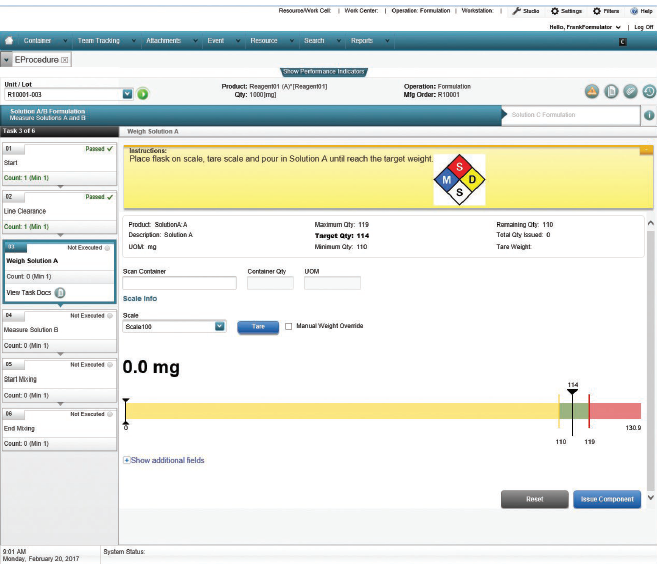This screenshot has height=564, width=657.
Task: Open Settings gear in top bar
Action: tap(566, 11)
